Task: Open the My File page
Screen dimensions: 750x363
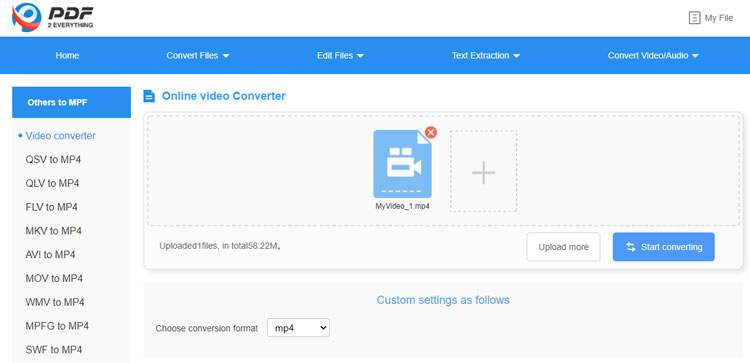Action: pos(710,18)
